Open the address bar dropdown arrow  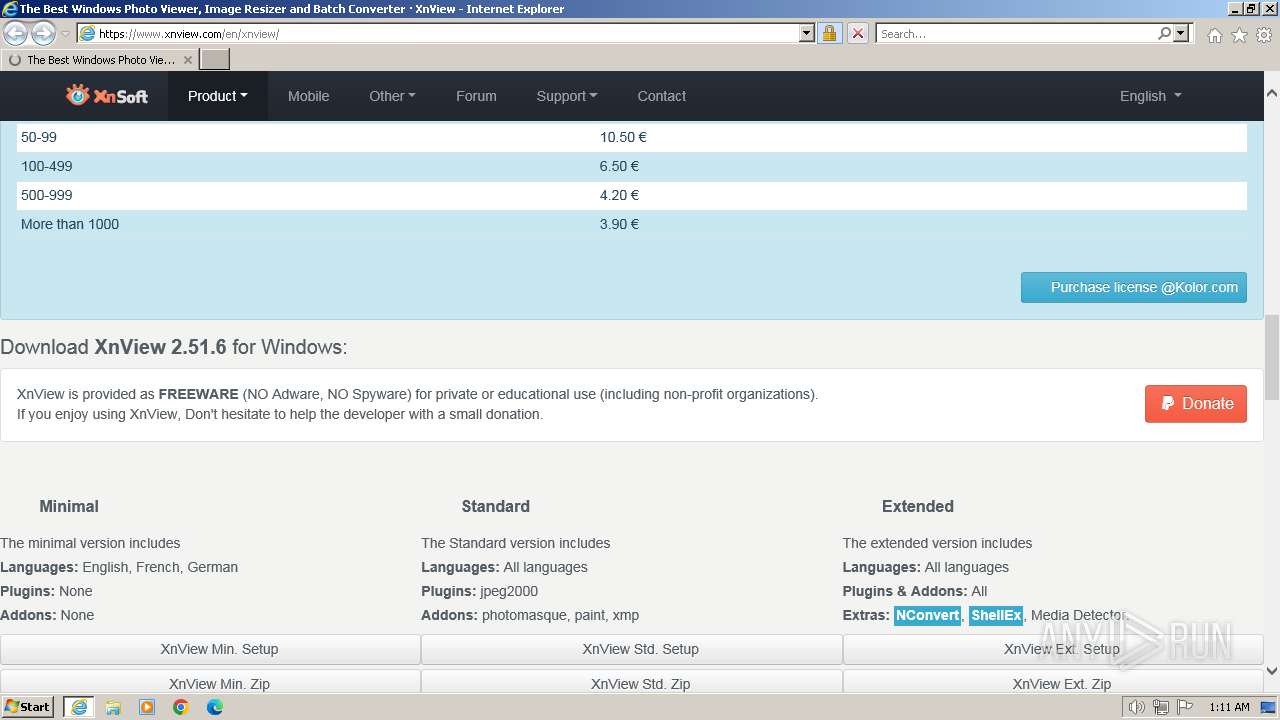pyautogui.click(x=807, y=33)
